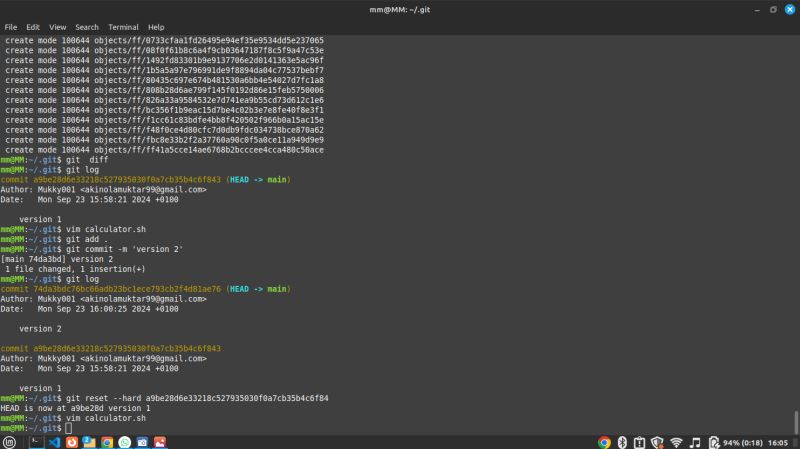This screenshot has width=800, height=449.
Task: Open the file manager taskbar icon
Action: point(89,441)
